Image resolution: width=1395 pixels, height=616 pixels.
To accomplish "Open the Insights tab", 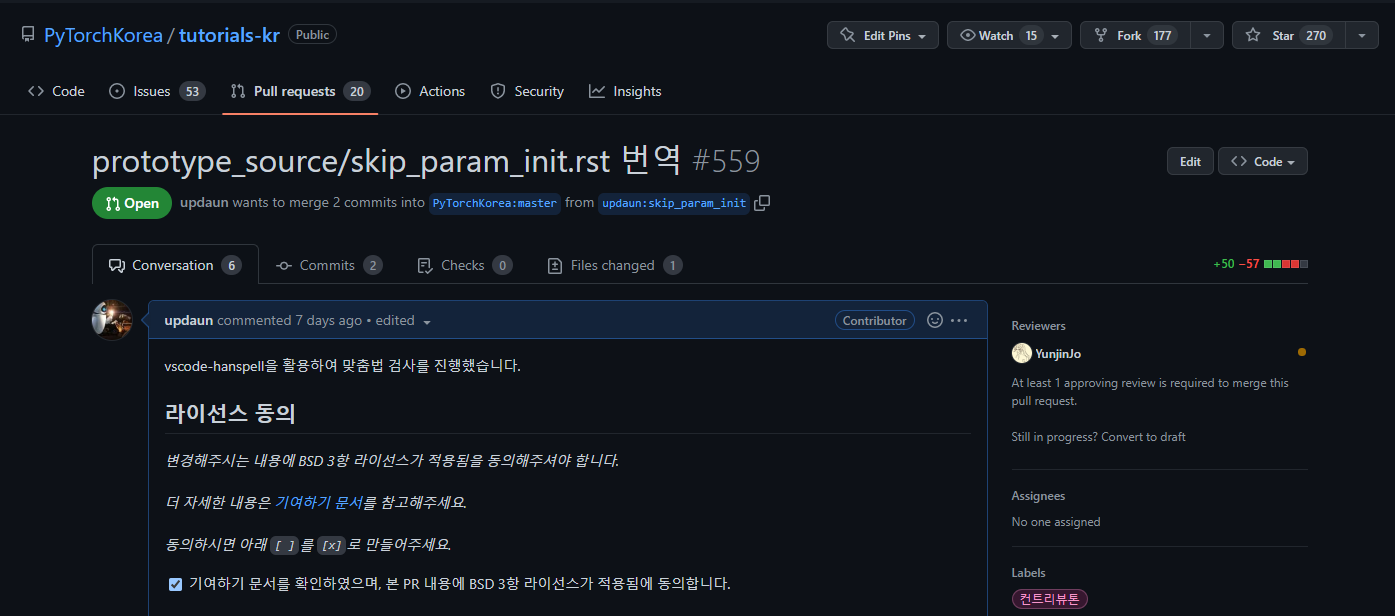I will tap(625, 91).
